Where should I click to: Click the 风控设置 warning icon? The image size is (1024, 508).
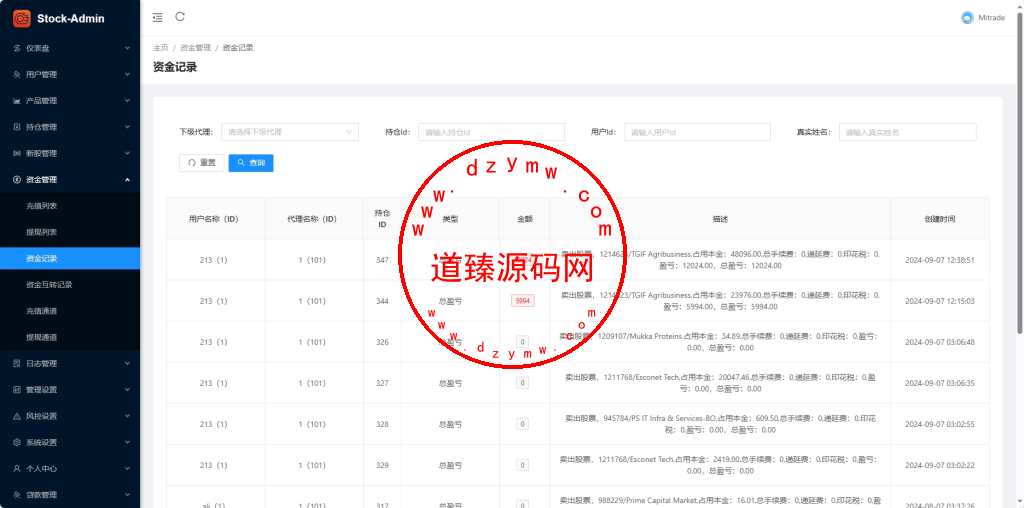pos(17,416)
